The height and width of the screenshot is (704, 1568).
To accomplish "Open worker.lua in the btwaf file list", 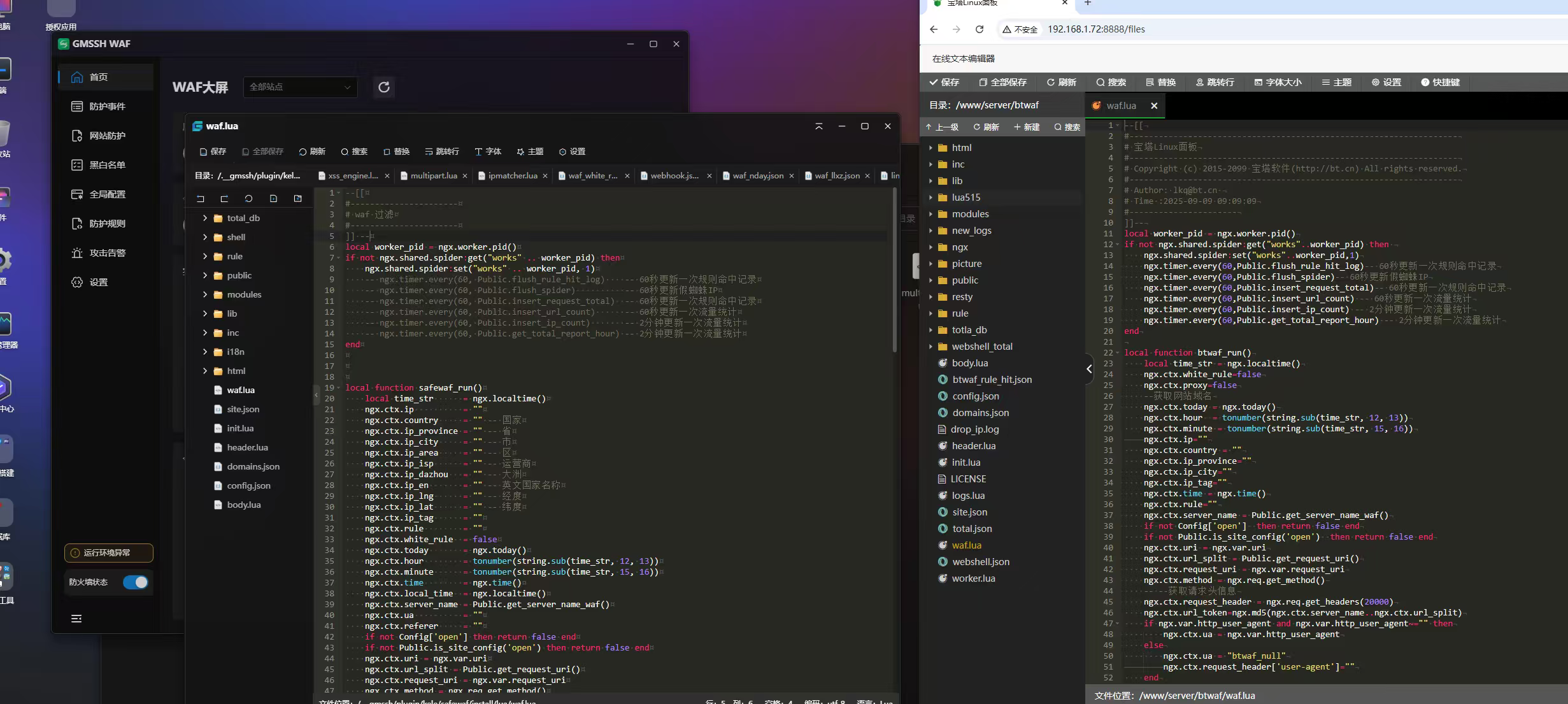I will (973, 578).
